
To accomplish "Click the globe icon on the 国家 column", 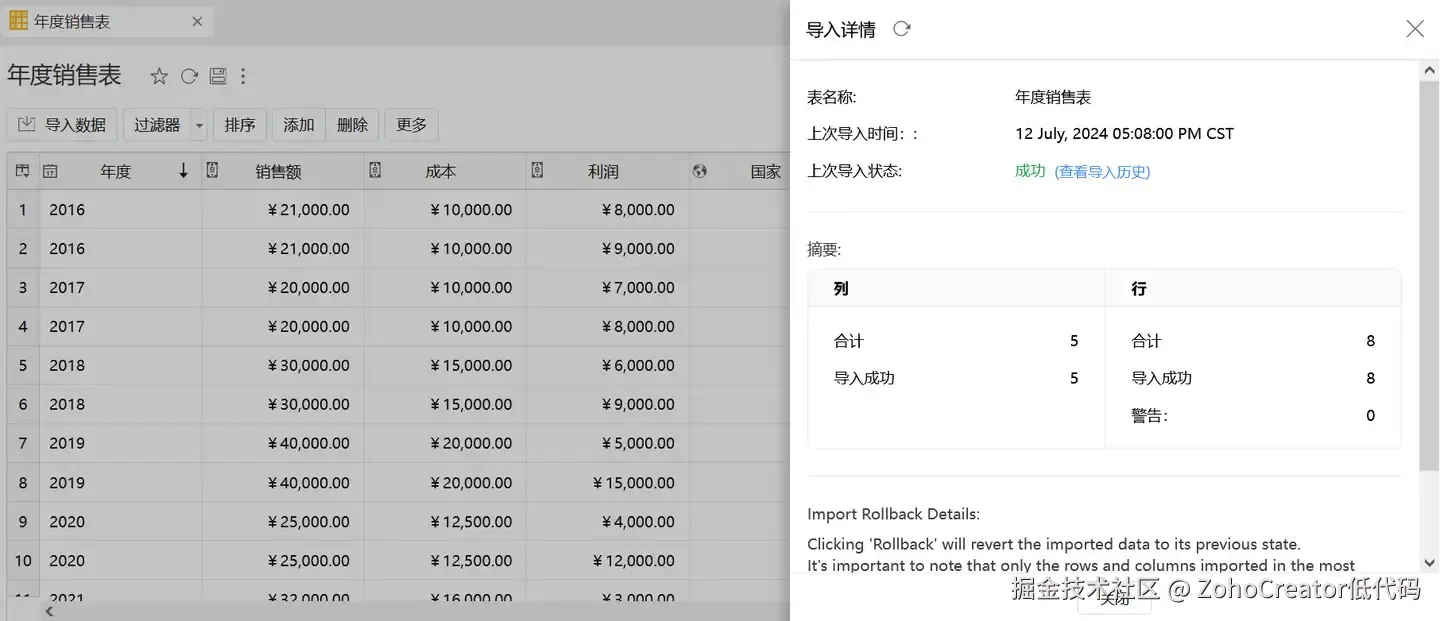I will click(700, 171).
